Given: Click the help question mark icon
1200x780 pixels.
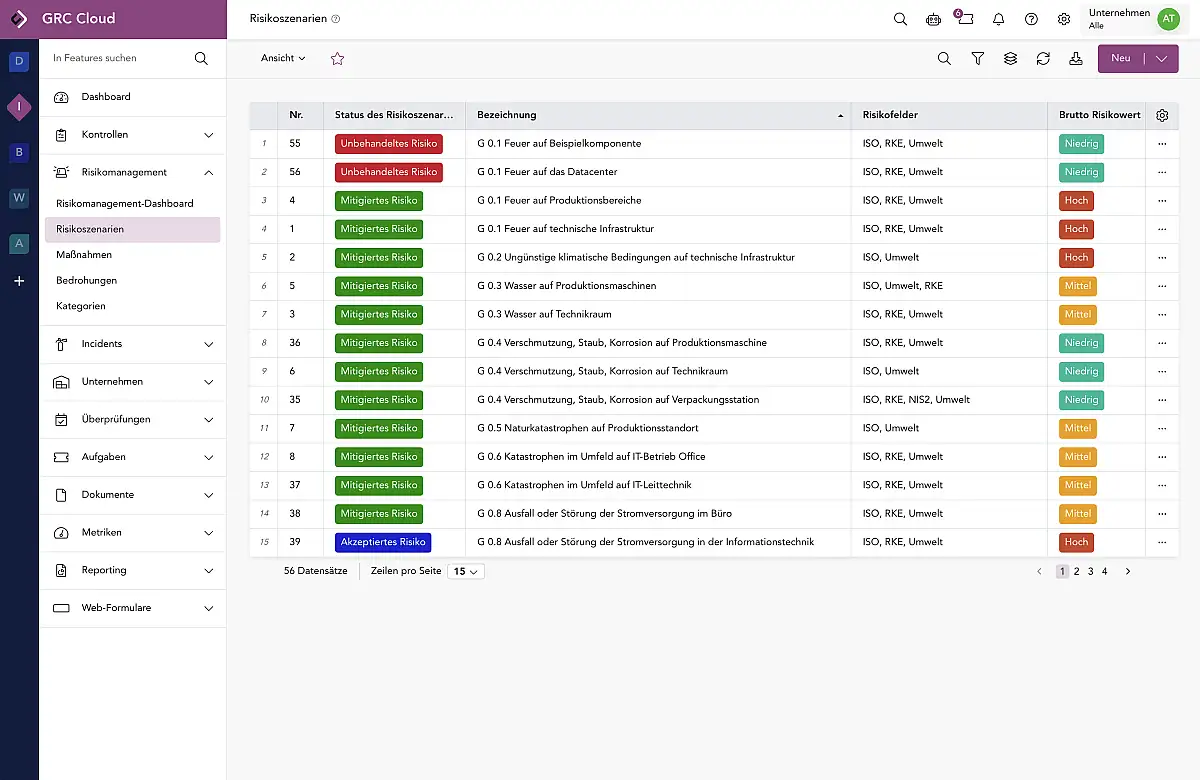Looking at the screenshot, I should [x=1031, y=19].
